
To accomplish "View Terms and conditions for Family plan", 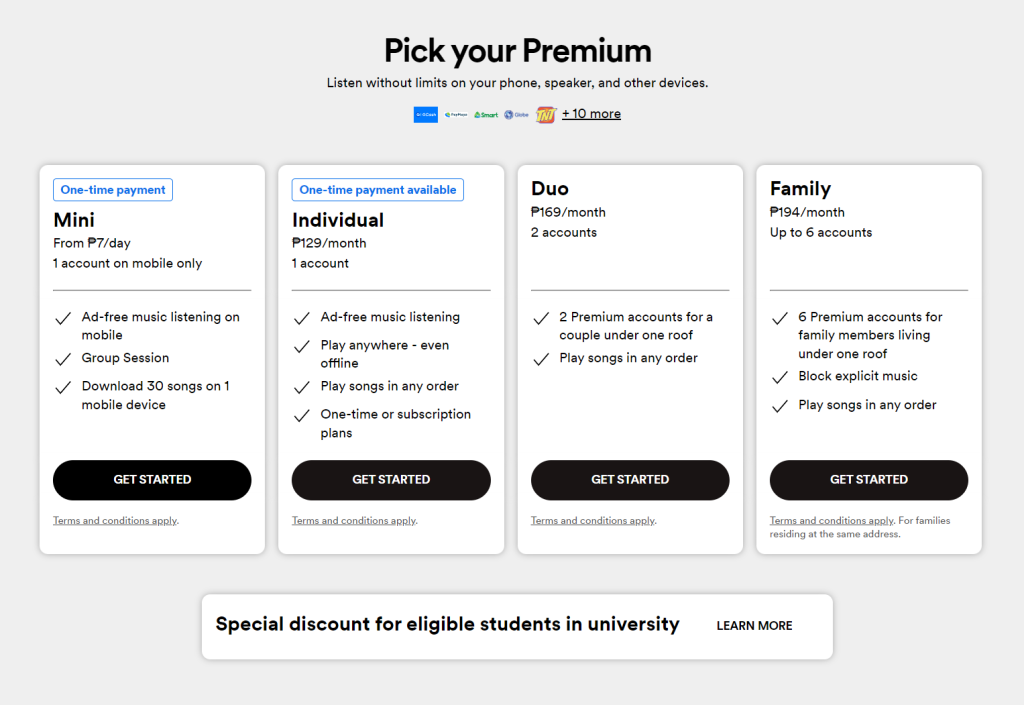I will pos(832,521).
